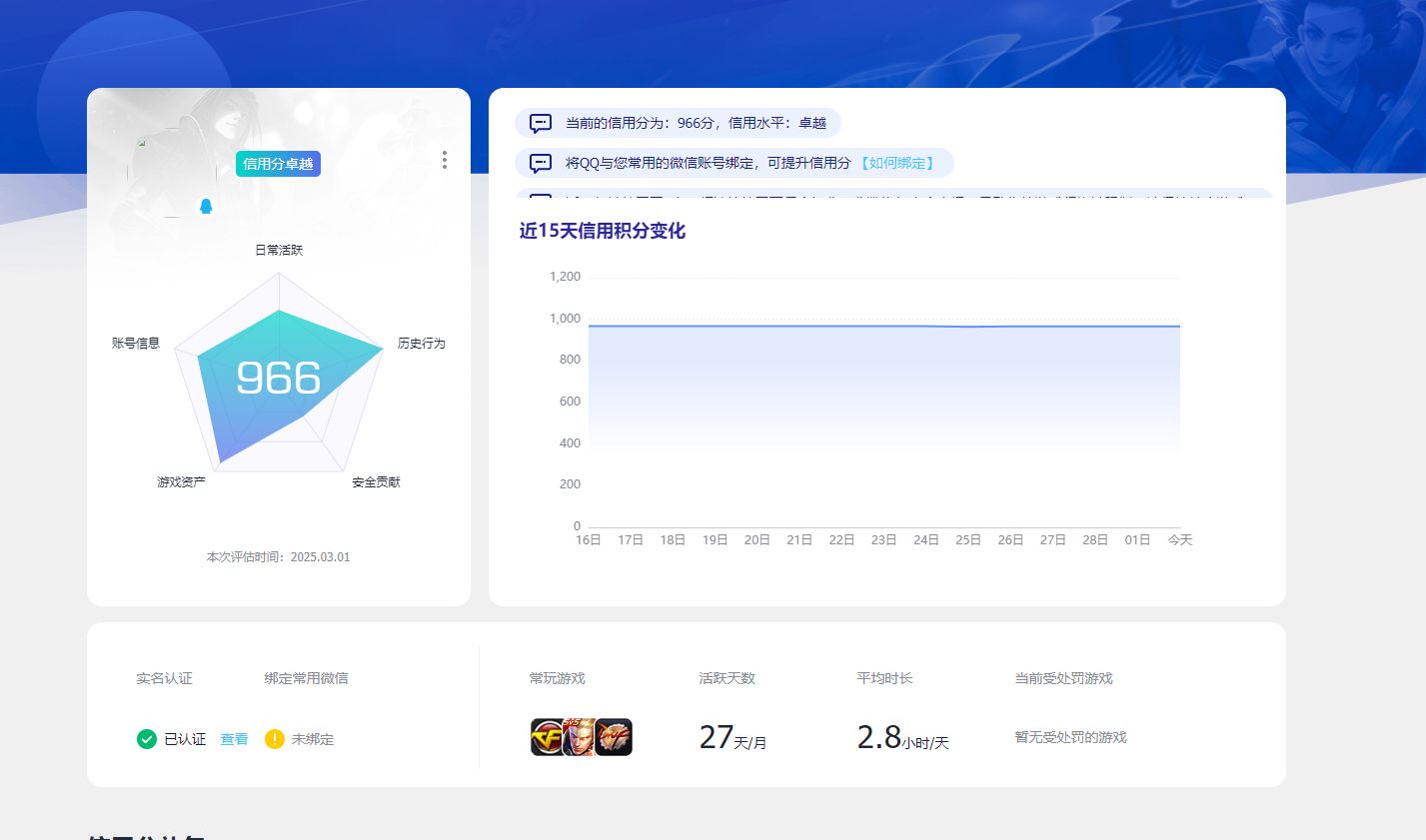Screen dimensions: 1426x840
Task: Click the 未绑定 status text
Action: [x=313, y=739]
